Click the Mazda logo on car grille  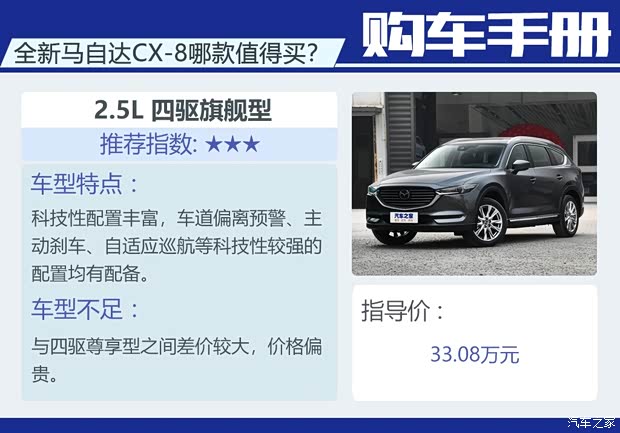(404, 195)
